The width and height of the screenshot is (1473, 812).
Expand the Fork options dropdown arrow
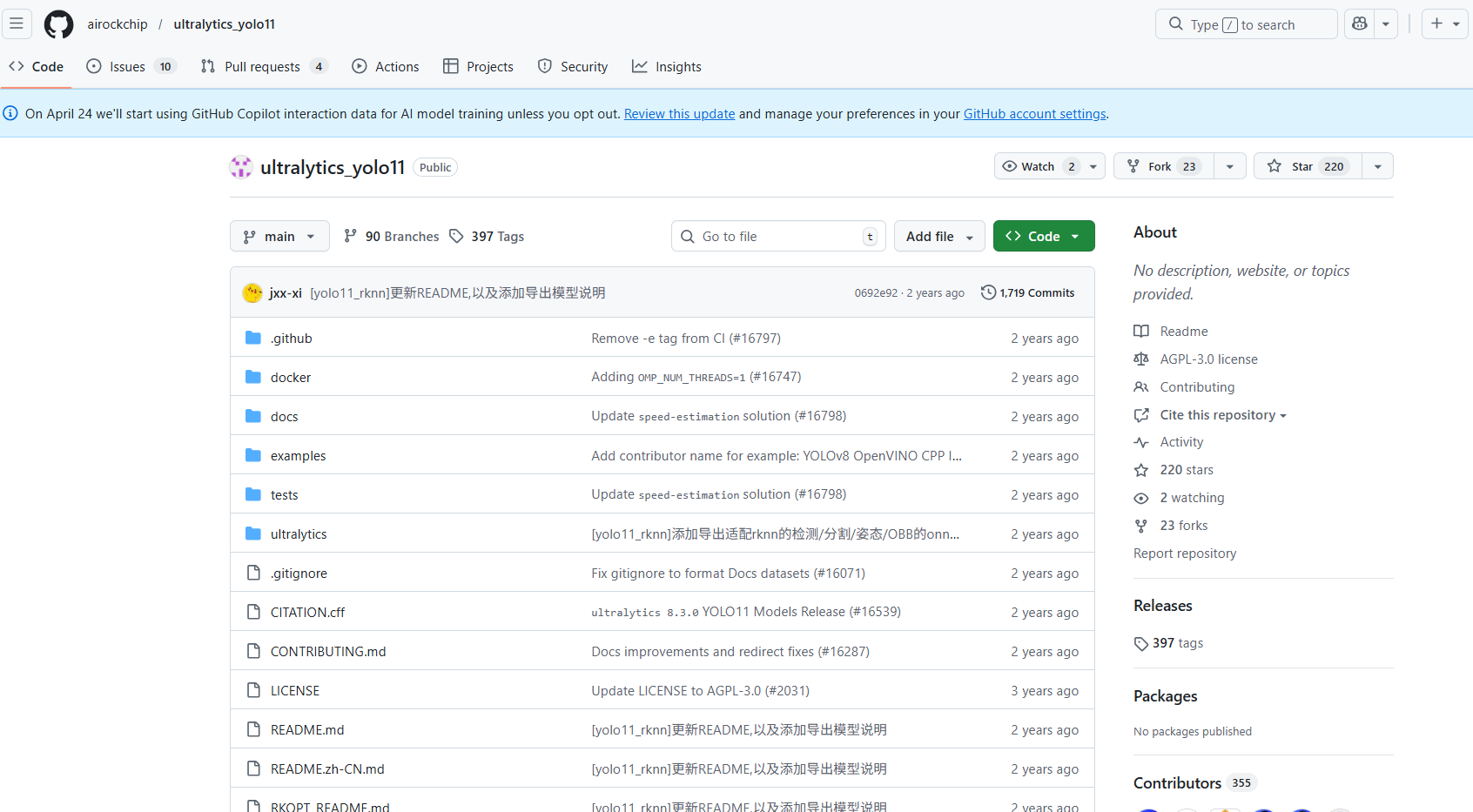tap(1230, 166)
